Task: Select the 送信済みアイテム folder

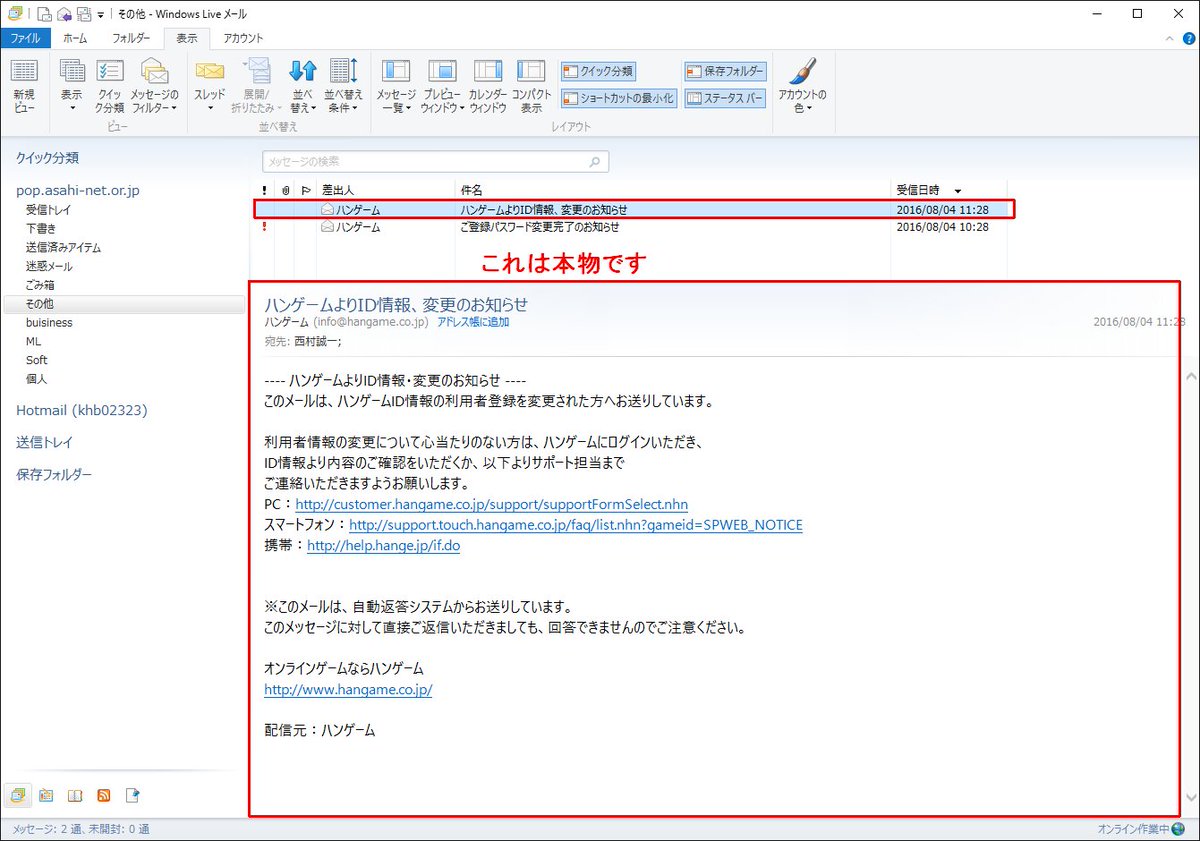Action: [x=63, y=247]
